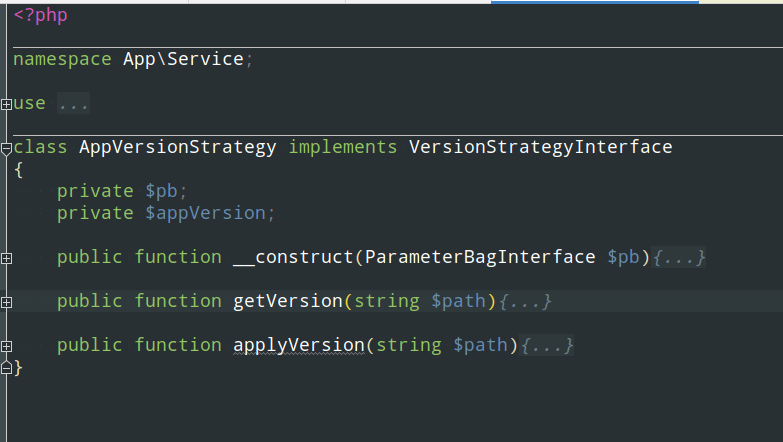Select the AppVersionStrategy class name
The width and height of the screenshot is (783, 442).
[177, 147]
